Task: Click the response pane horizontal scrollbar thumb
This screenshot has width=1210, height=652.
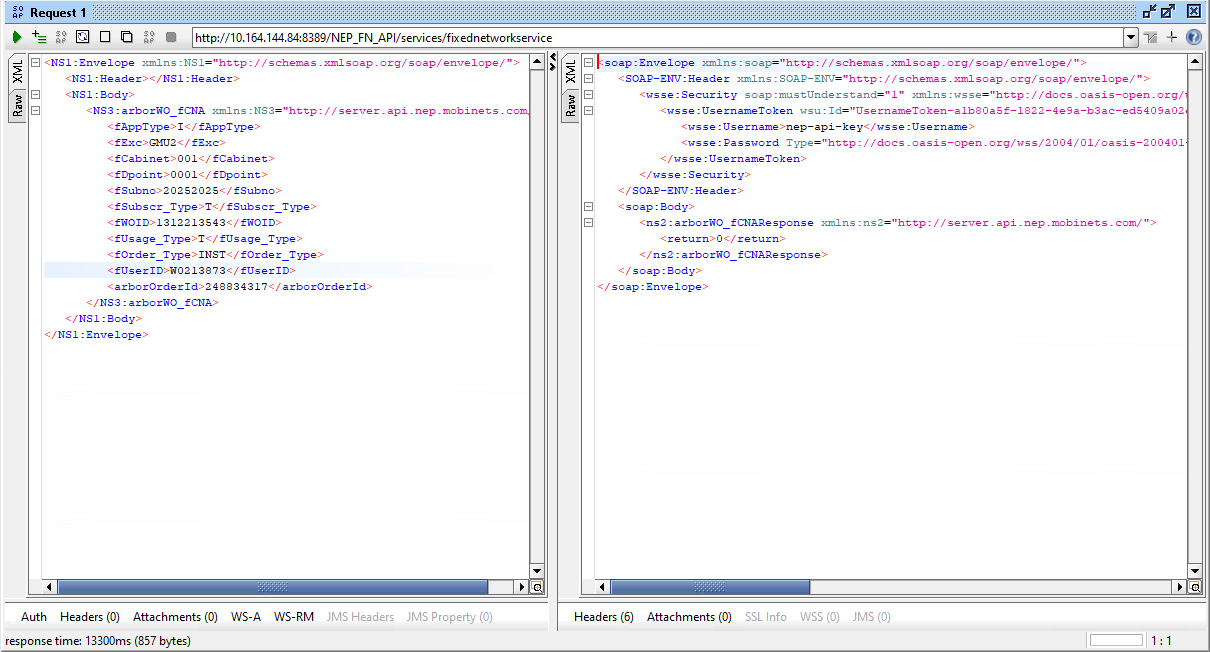Action: click(x=890, y=587)
